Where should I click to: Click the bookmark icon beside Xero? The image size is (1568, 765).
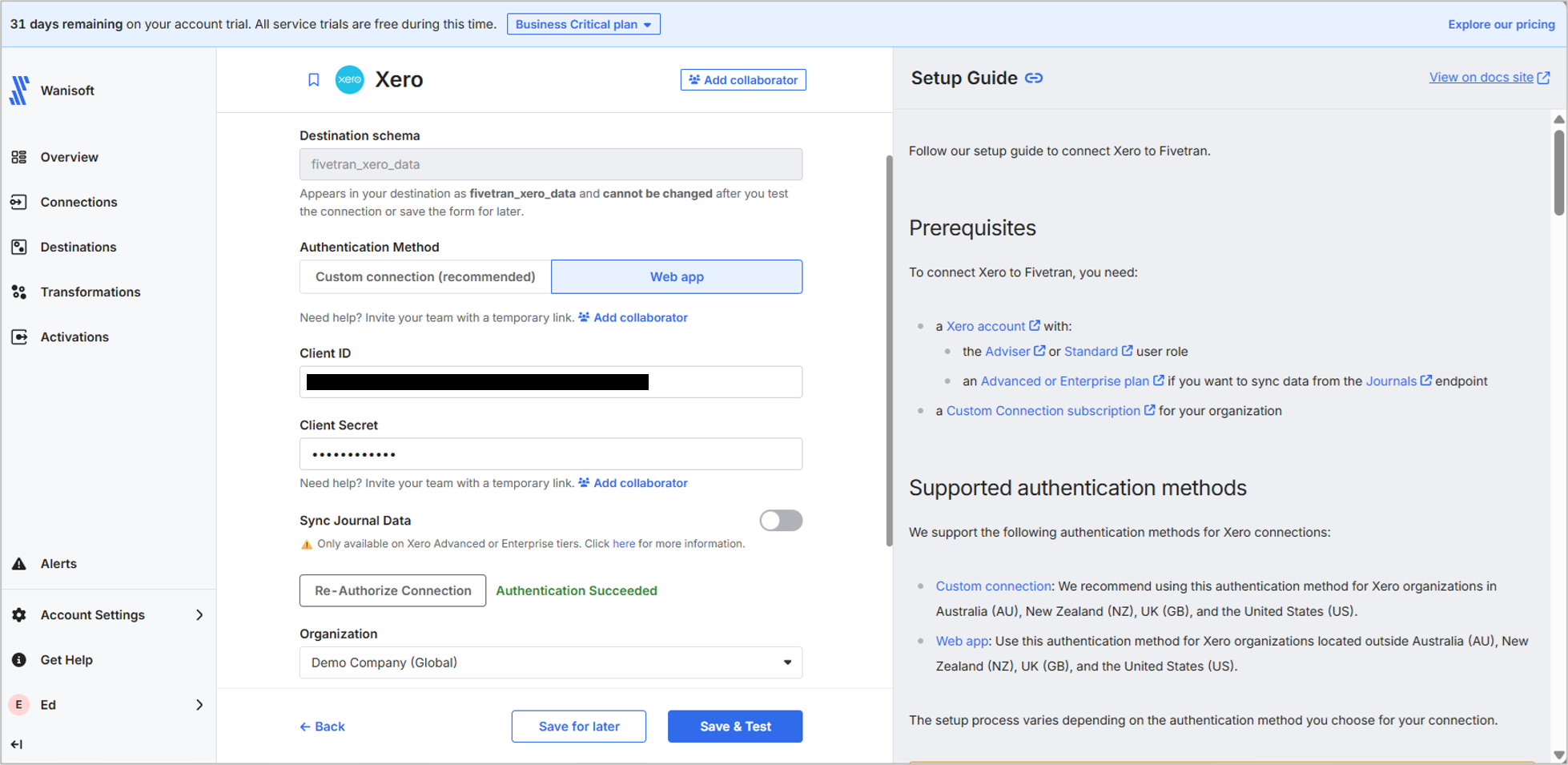pos(314,79)
